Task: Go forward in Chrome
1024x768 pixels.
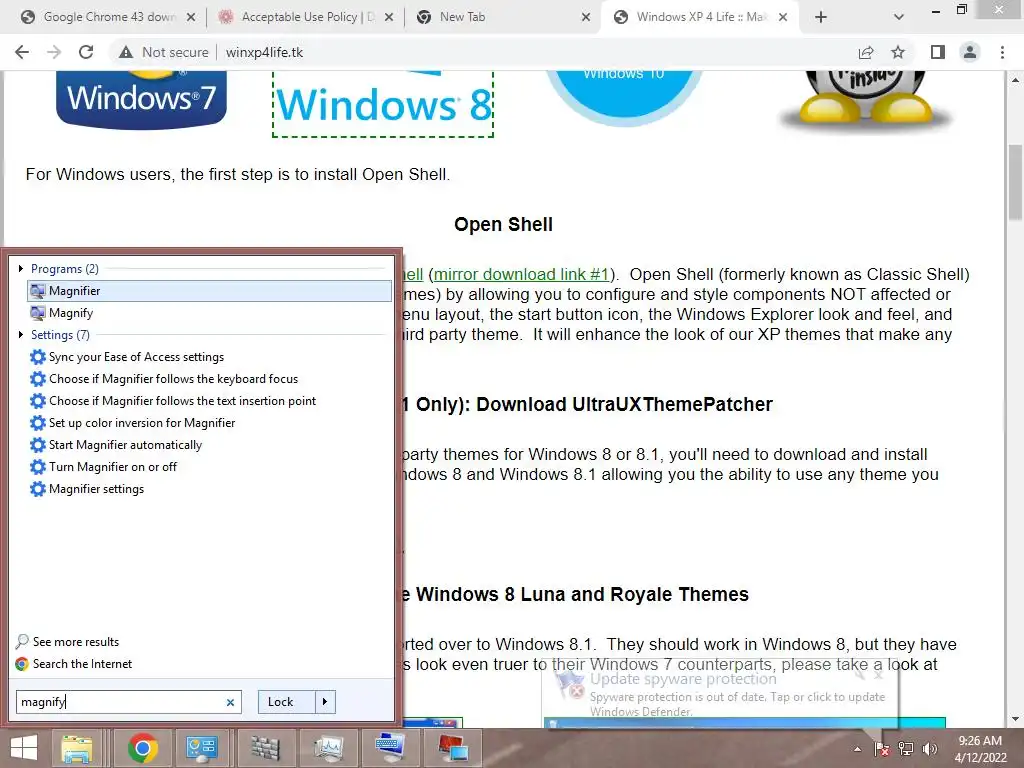Action: click(54, 52)
